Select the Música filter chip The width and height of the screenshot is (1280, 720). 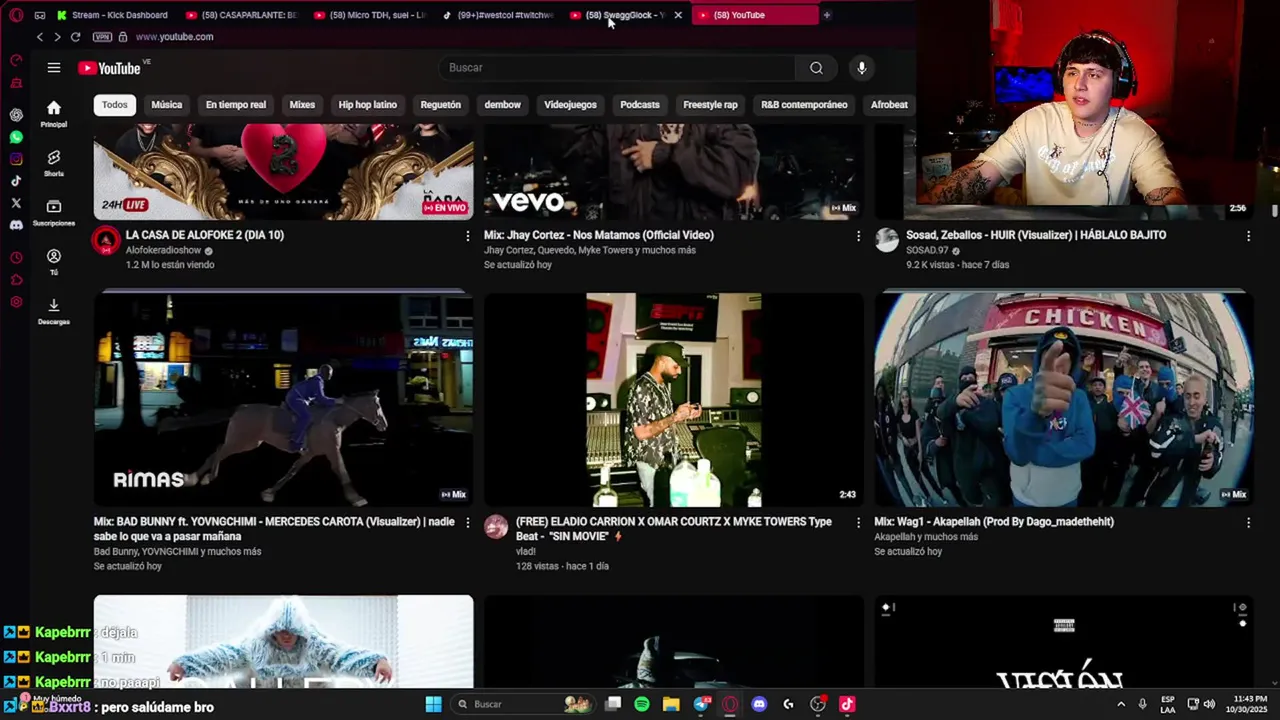167,105
